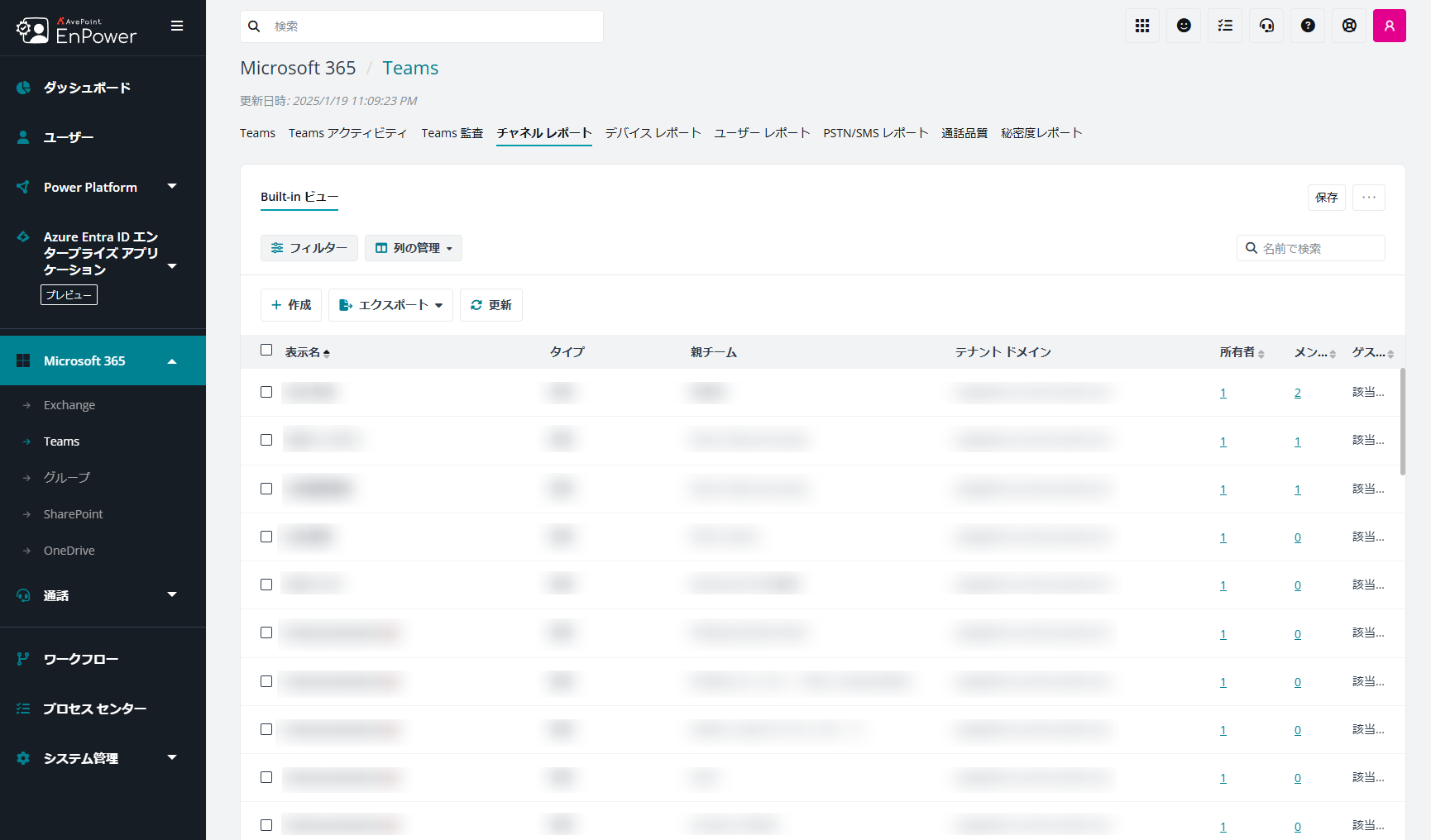1431x840 pixels.
Task: Click the 更新 refresh button
Action: click(x=491, y=305)
